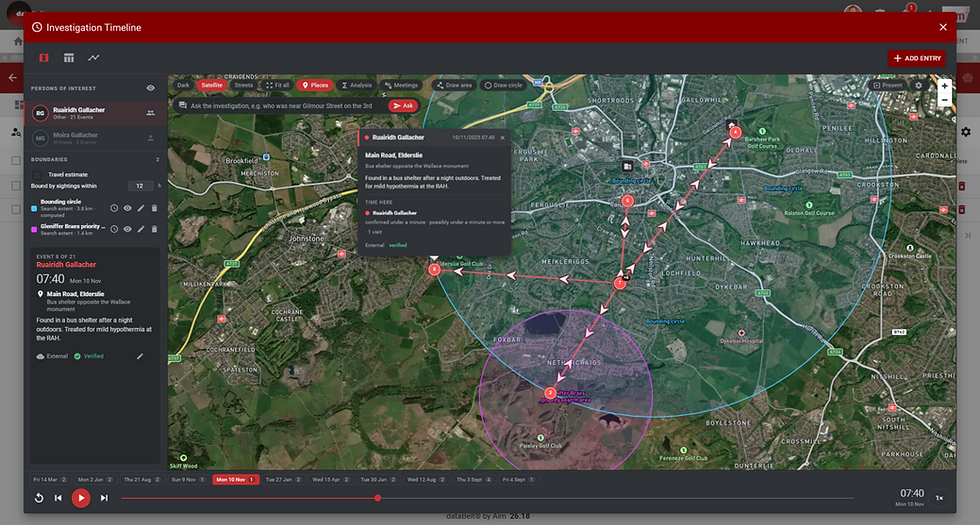Viewport: 980px width, 525px height.
Task: Switch to the map view icon
Action: click(44, 58)
